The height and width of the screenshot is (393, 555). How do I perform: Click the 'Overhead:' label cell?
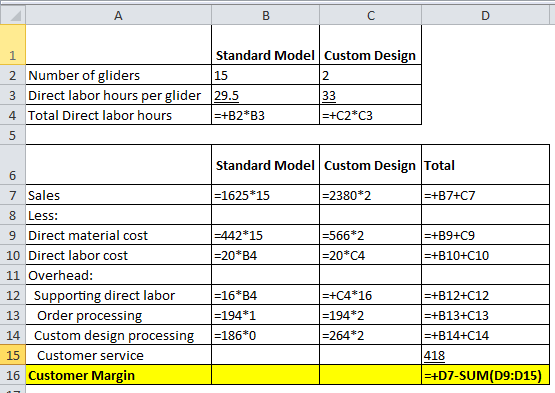119,275
